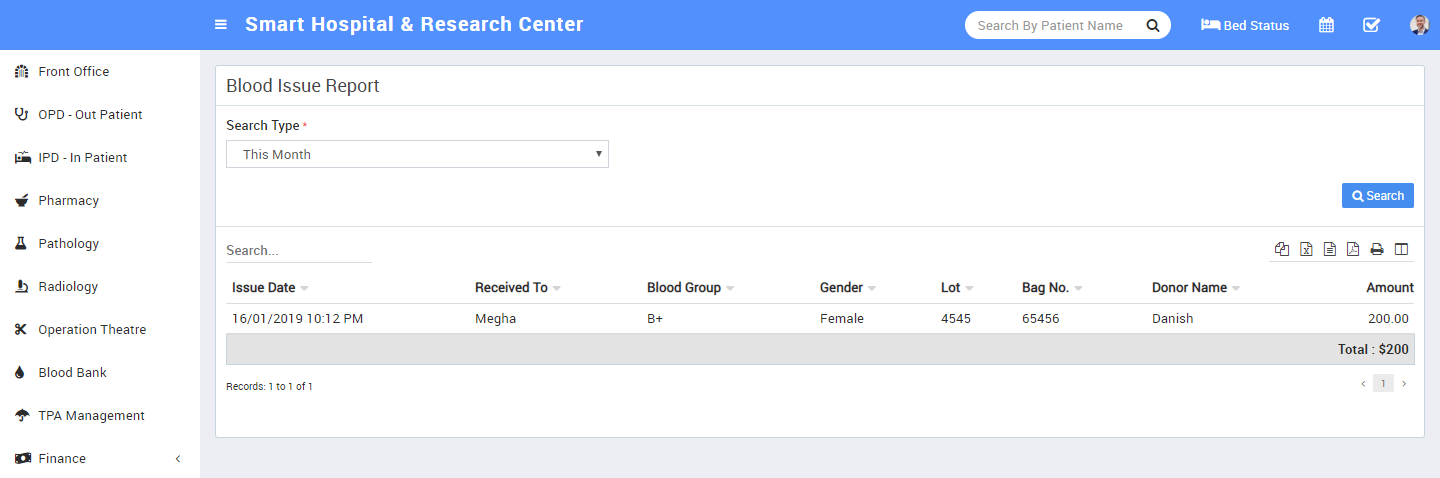Click the Records: 1 to 1 of 1 text
1440x478 pixels.
(x=269, y=386)
